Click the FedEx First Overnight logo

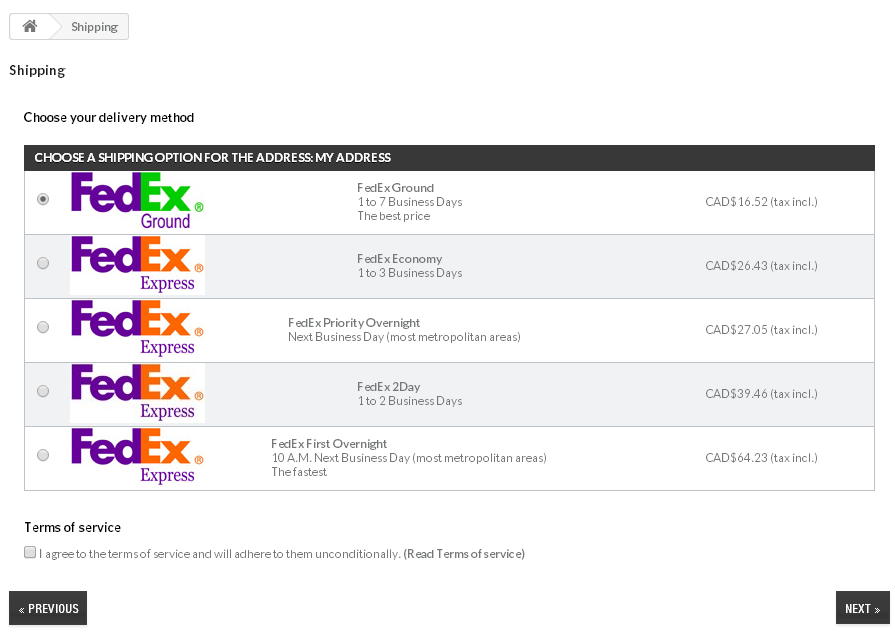[x=137, y=457]
